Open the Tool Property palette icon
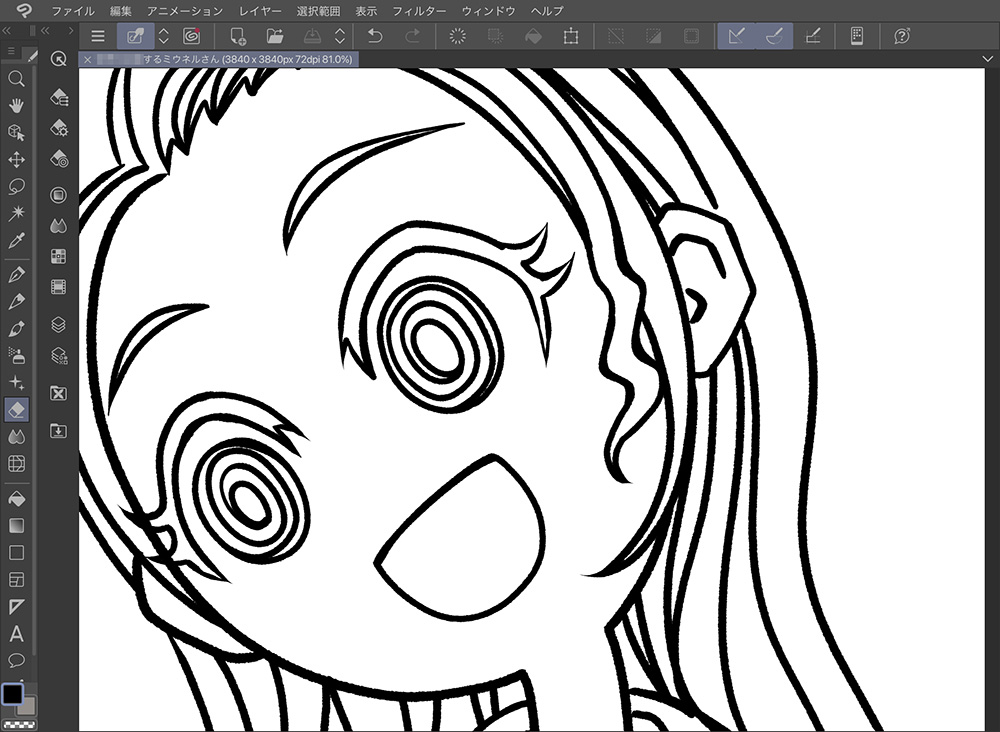The height and width of the screenshot is (732, 1000). pos(59,128)
